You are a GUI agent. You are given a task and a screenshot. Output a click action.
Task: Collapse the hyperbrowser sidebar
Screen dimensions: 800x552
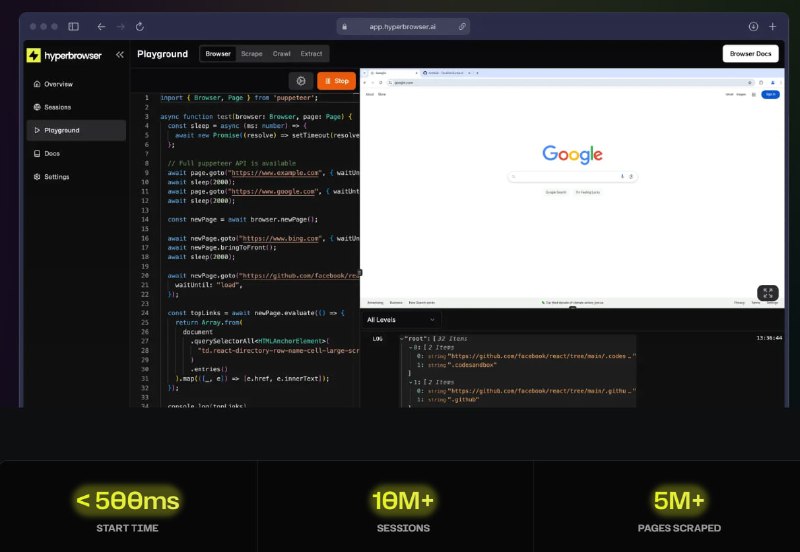click(x=120, y=54)
